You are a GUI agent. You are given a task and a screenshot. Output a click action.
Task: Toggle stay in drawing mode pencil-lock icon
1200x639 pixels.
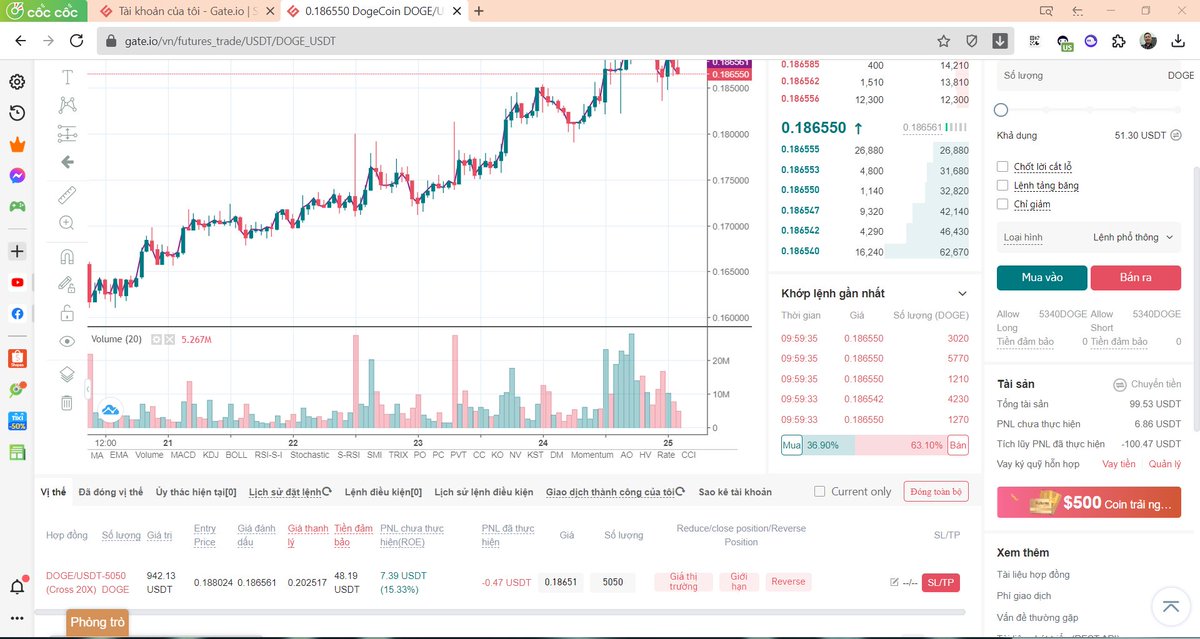[67, 284]
